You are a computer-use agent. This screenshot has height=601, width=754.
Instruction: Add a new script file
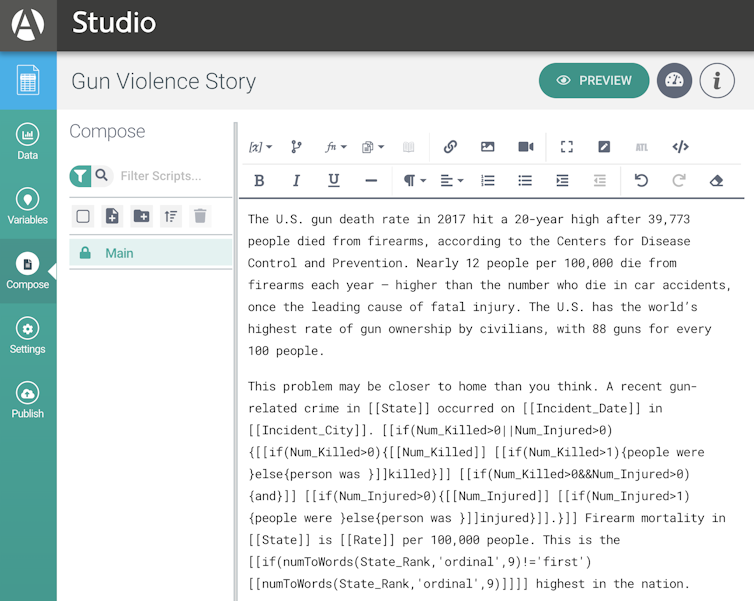[x=112, y=216]
